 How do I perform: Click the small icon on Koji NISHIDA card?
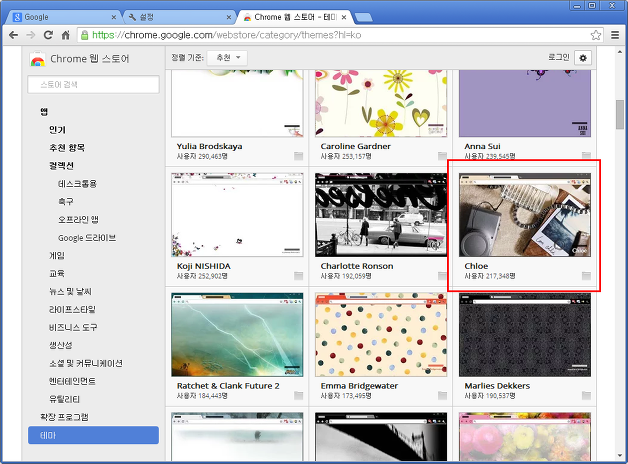click(298, 276)
